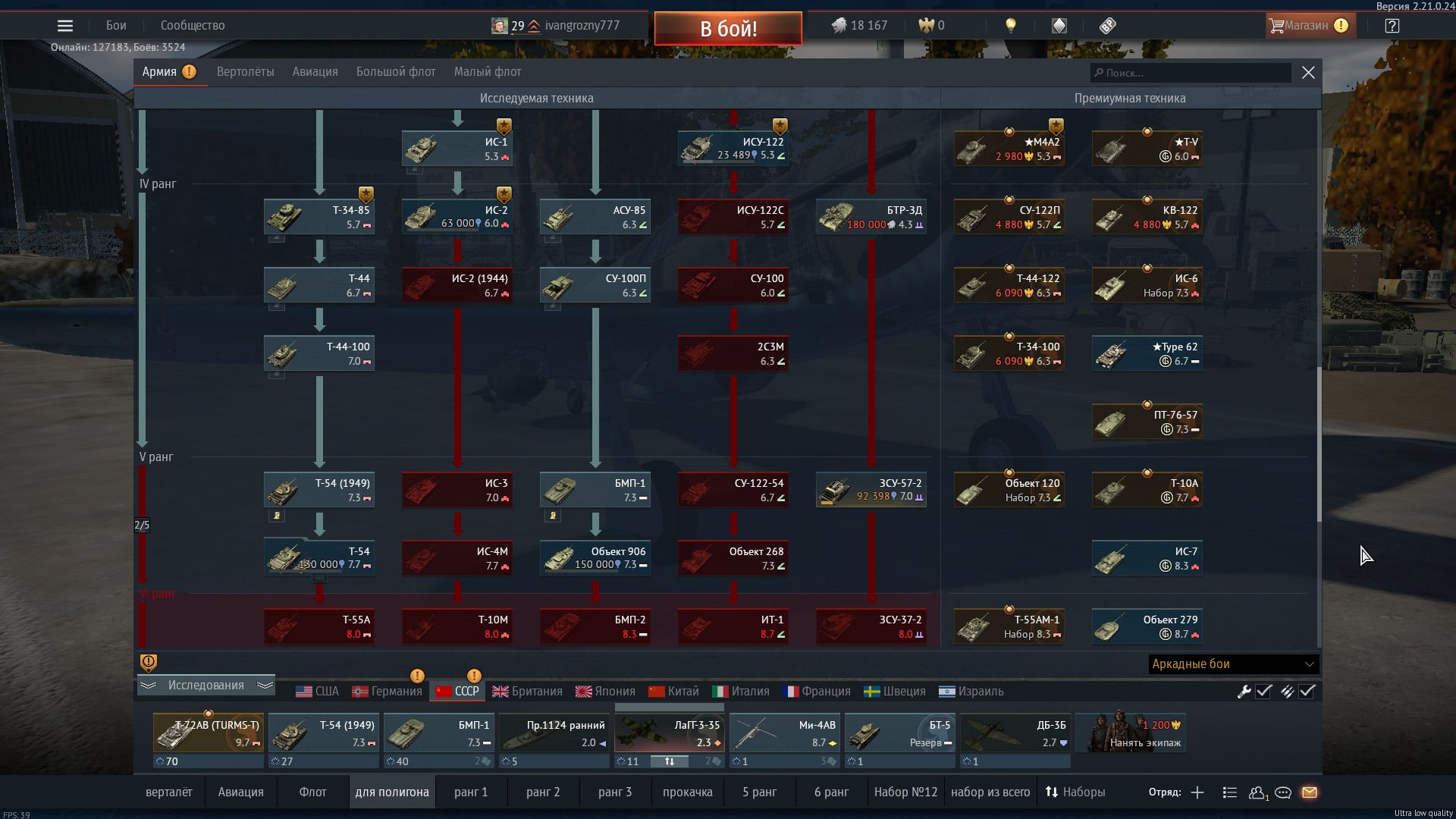Open the chat bubble icon
This screenshot has width=1456, height=819.
[x=1283, y=792]
